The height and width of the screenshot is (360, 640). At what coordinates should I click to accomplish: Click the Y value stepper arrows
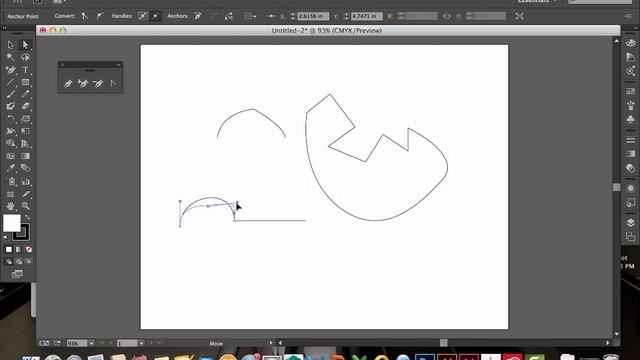[x=347, y=16]
